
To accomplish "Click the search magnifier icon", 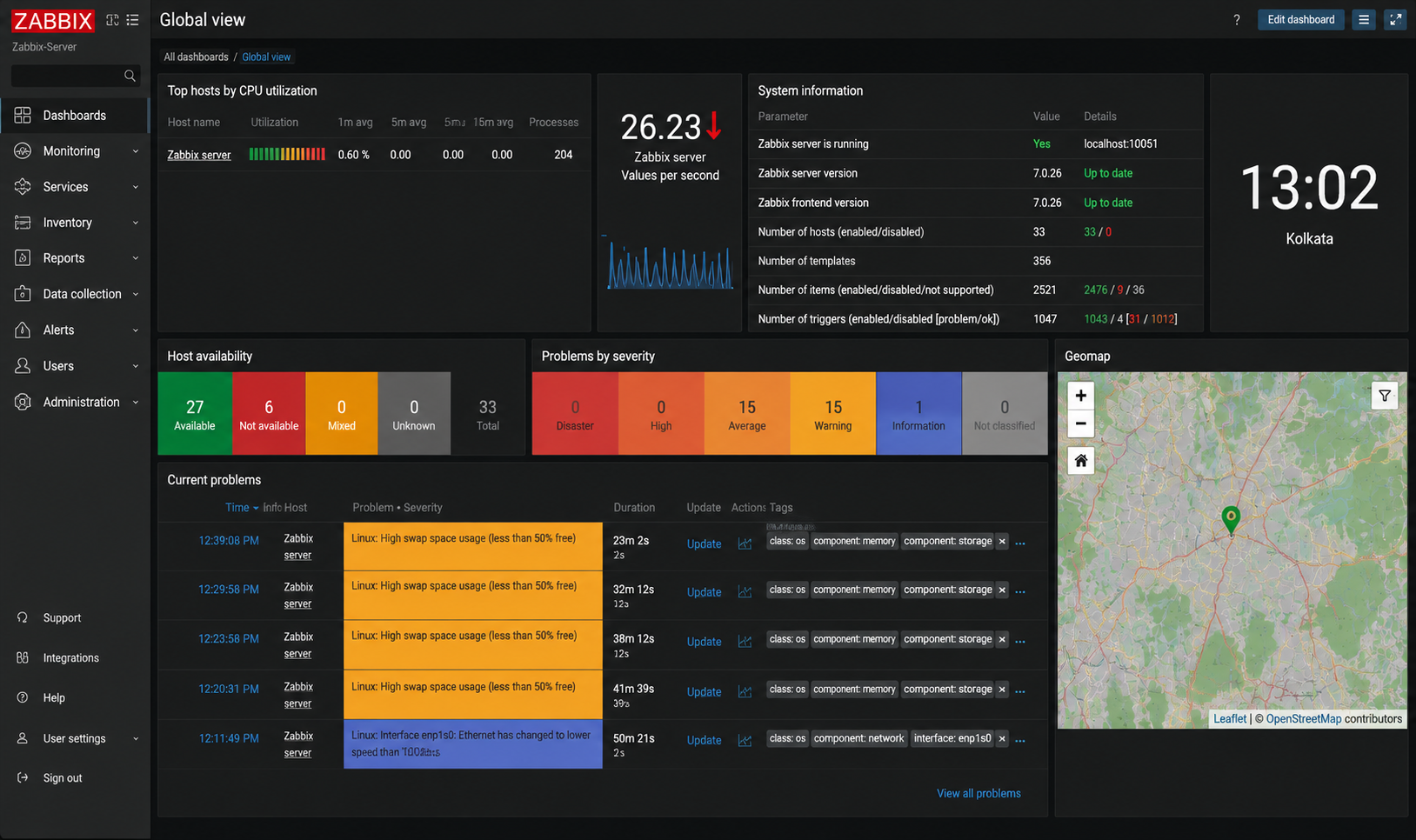I will click(x=130, y=76).
